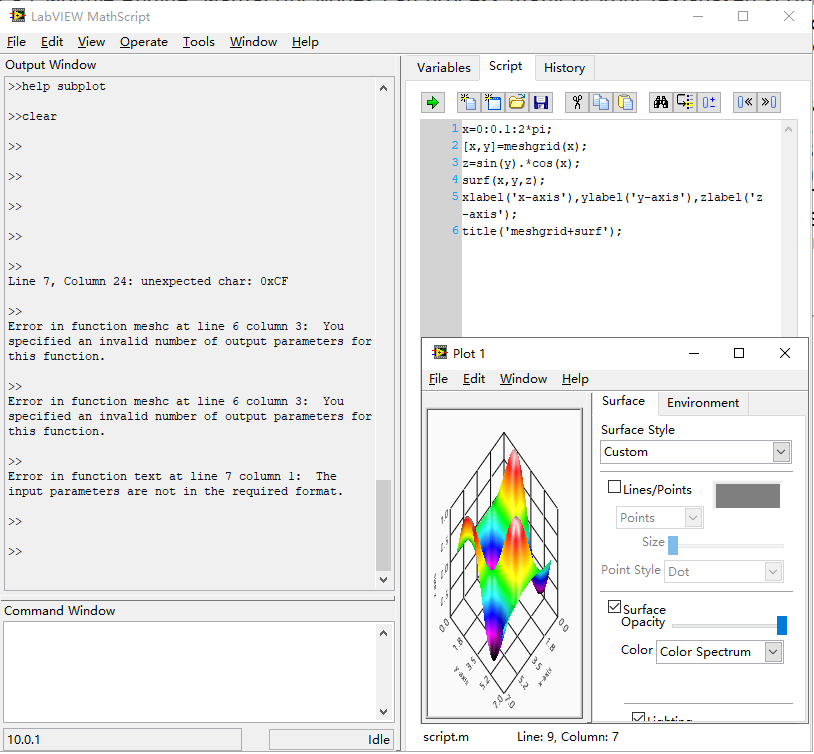This screenshot has width=814, height=754.
Task: Click the go to line icon
Action: pos(685,102)
